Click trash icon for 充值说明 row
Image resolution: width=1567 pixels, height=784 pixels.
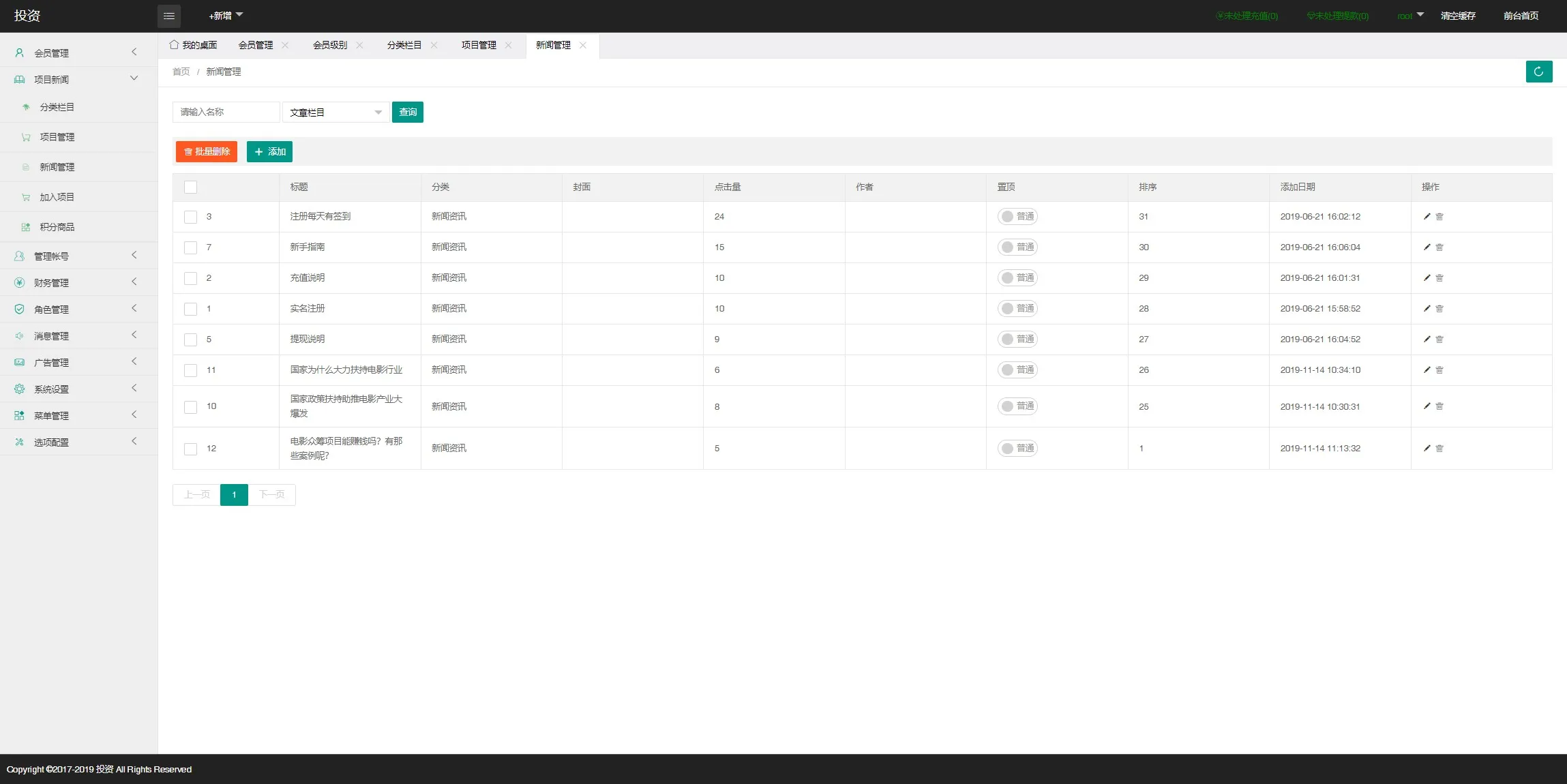[x=1439, y=278]
